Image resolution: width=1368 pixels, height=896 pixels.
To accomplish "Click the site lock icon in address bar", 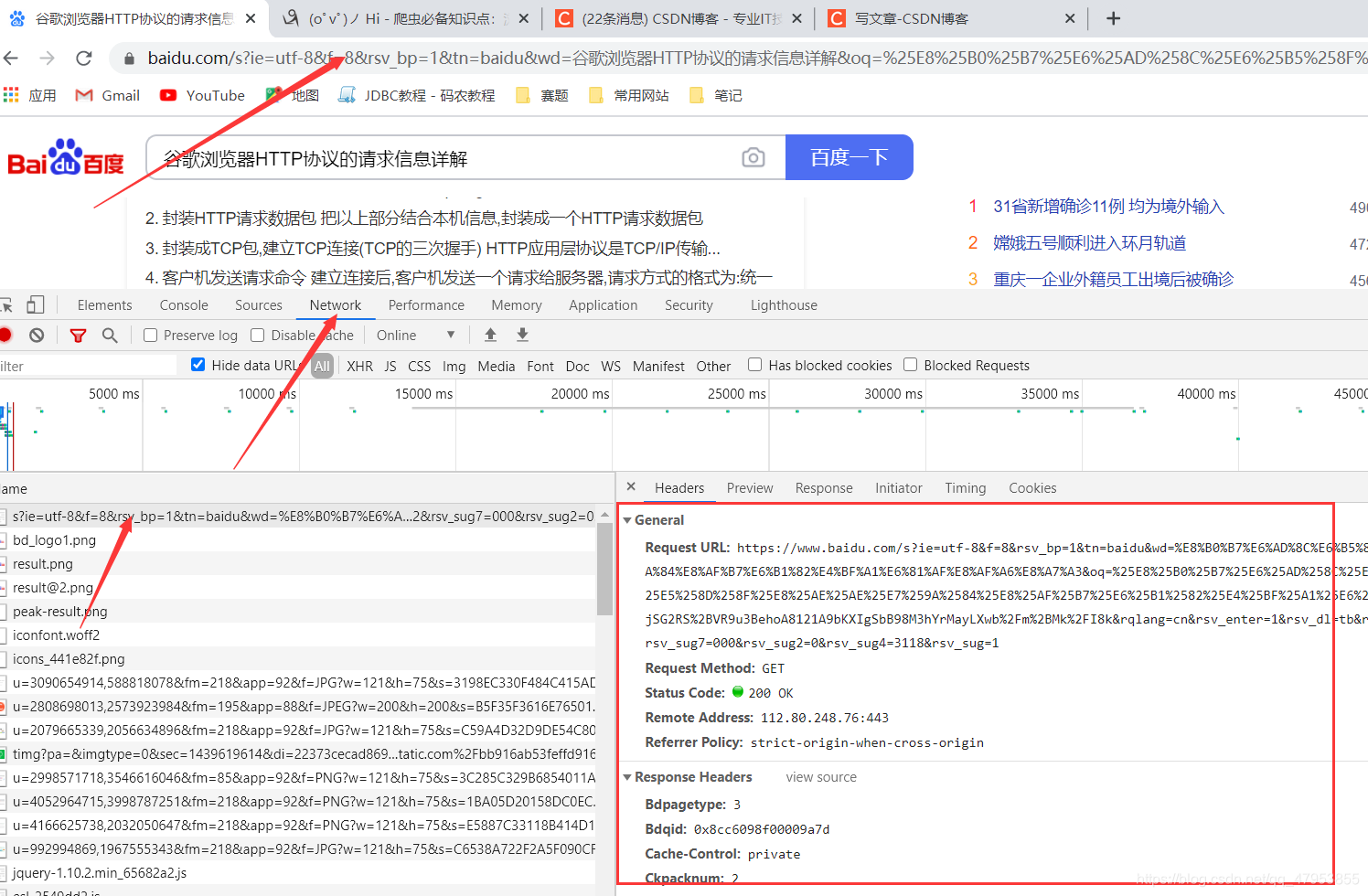I will point(129,59).
